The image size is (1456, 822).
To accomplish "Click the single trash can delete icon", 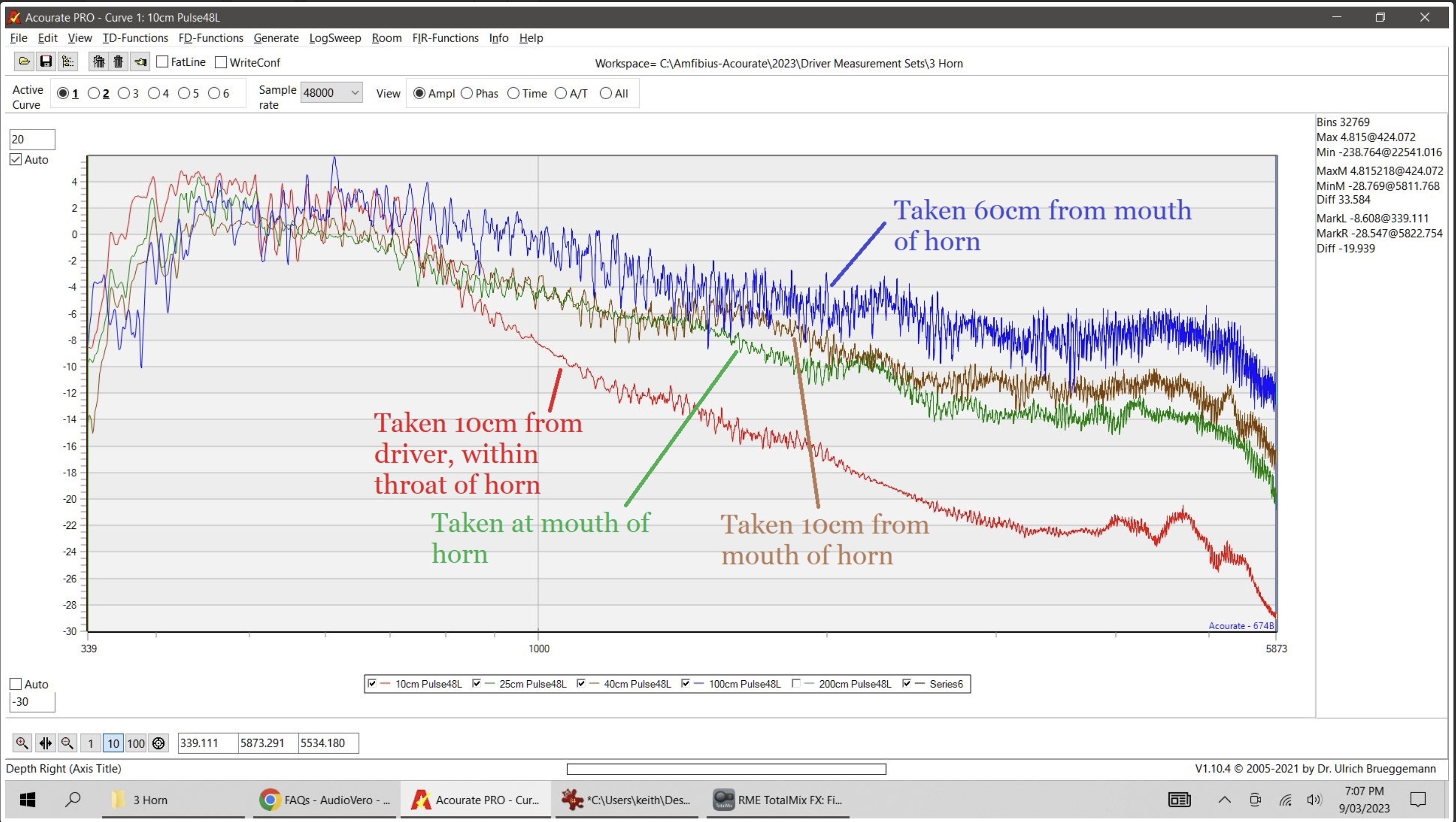I will pos(118,62).
